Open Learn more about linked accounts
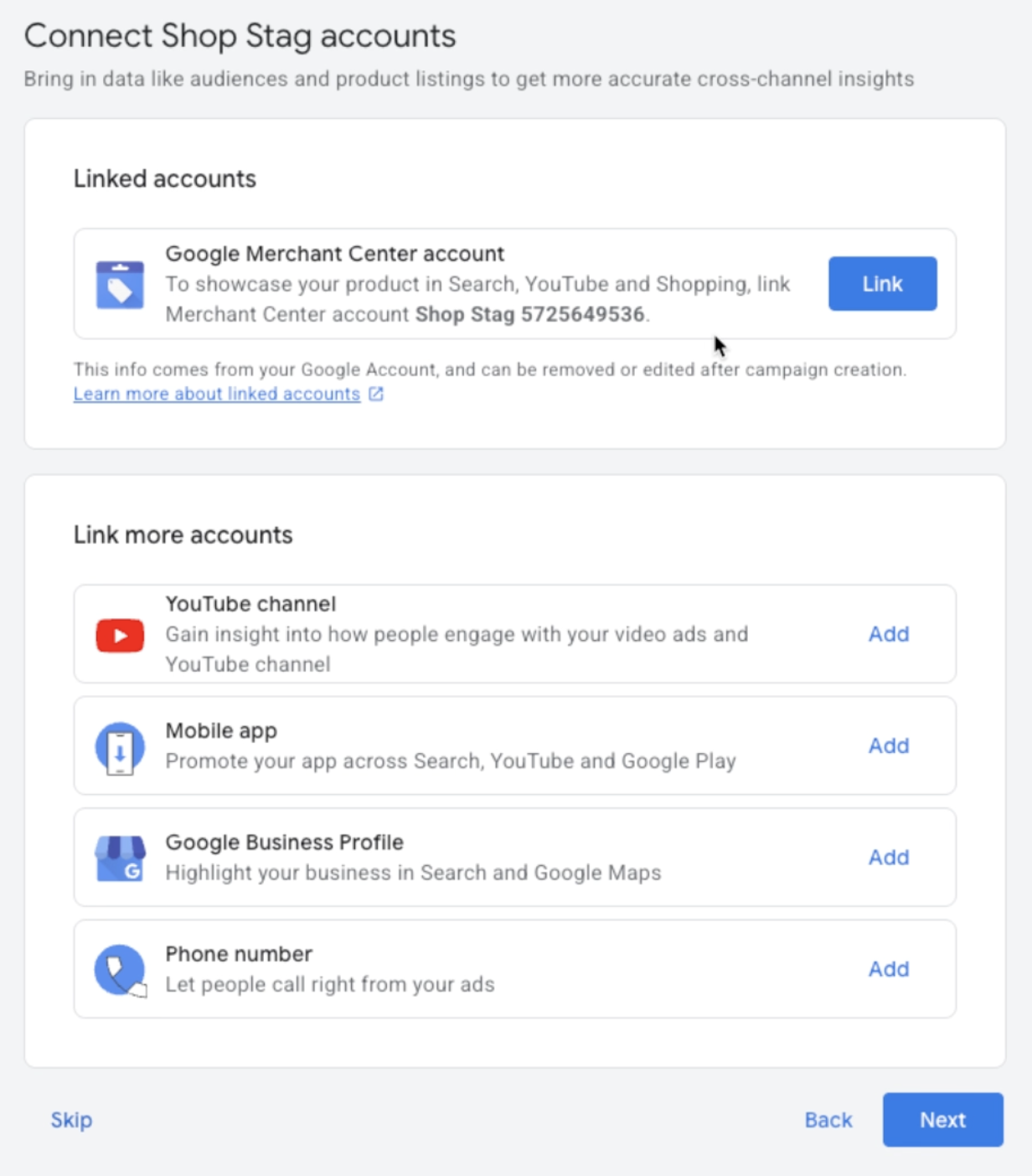Screen dimensions: 1032x1176 coord(216,394)
